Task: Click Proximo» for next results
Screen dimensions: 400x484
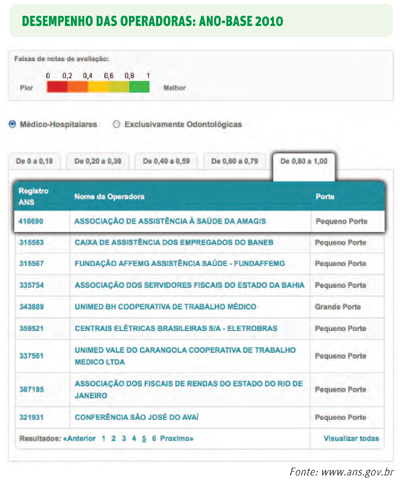Action: coord(177,438)
